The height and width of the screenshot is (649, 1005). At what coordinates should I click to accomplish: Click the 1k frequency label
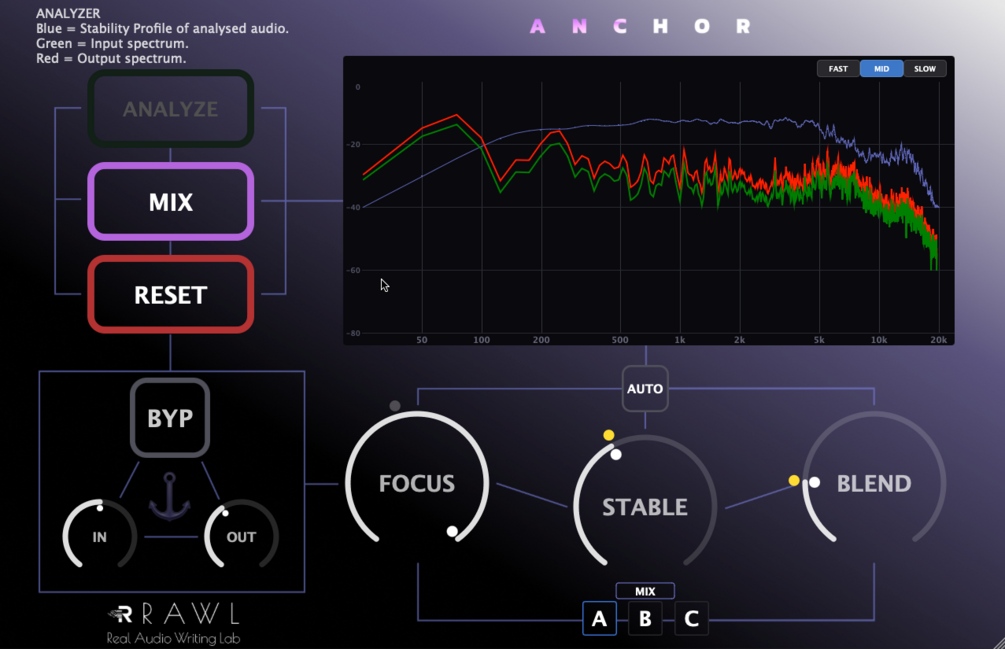679,340
